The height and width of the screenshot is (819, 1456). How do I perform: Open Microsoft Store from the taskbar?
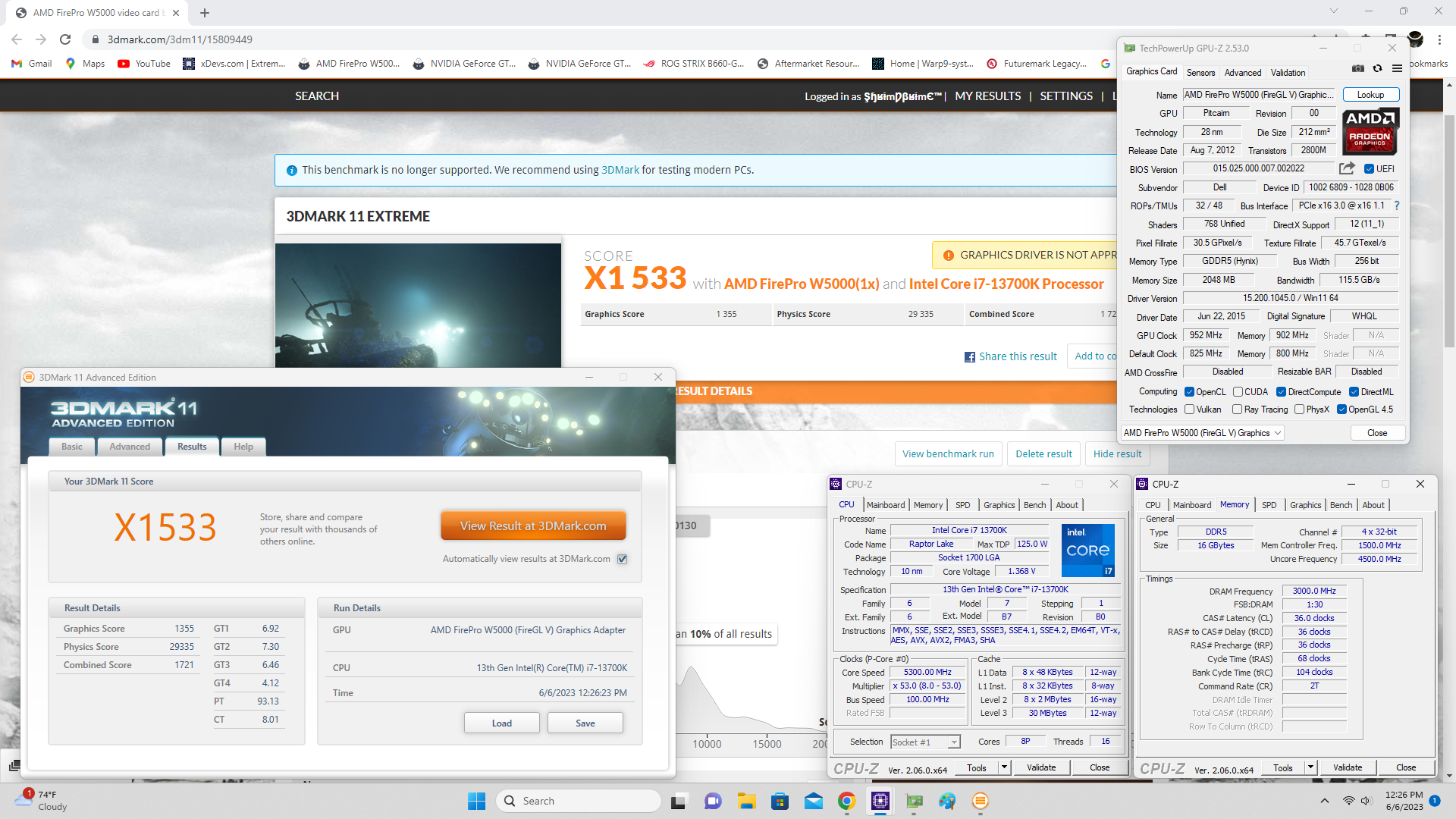pyautogui.click(x=780, y=801)
